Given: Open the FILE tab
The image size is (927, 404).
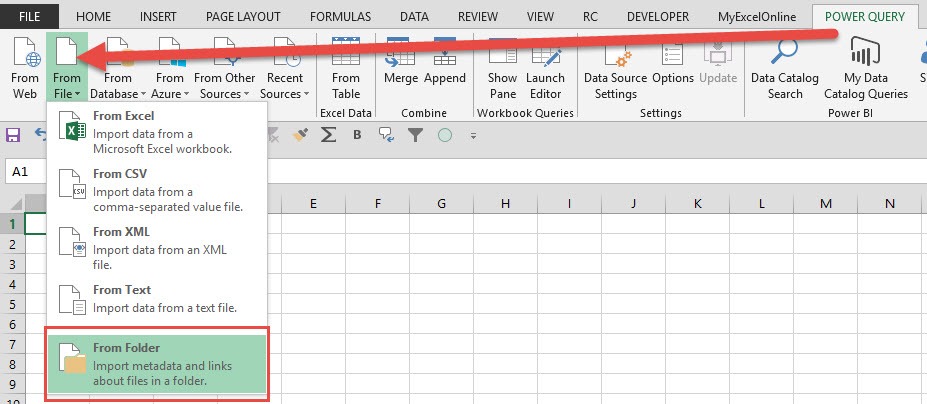Looking at the screenshot, I should [29, 17].
